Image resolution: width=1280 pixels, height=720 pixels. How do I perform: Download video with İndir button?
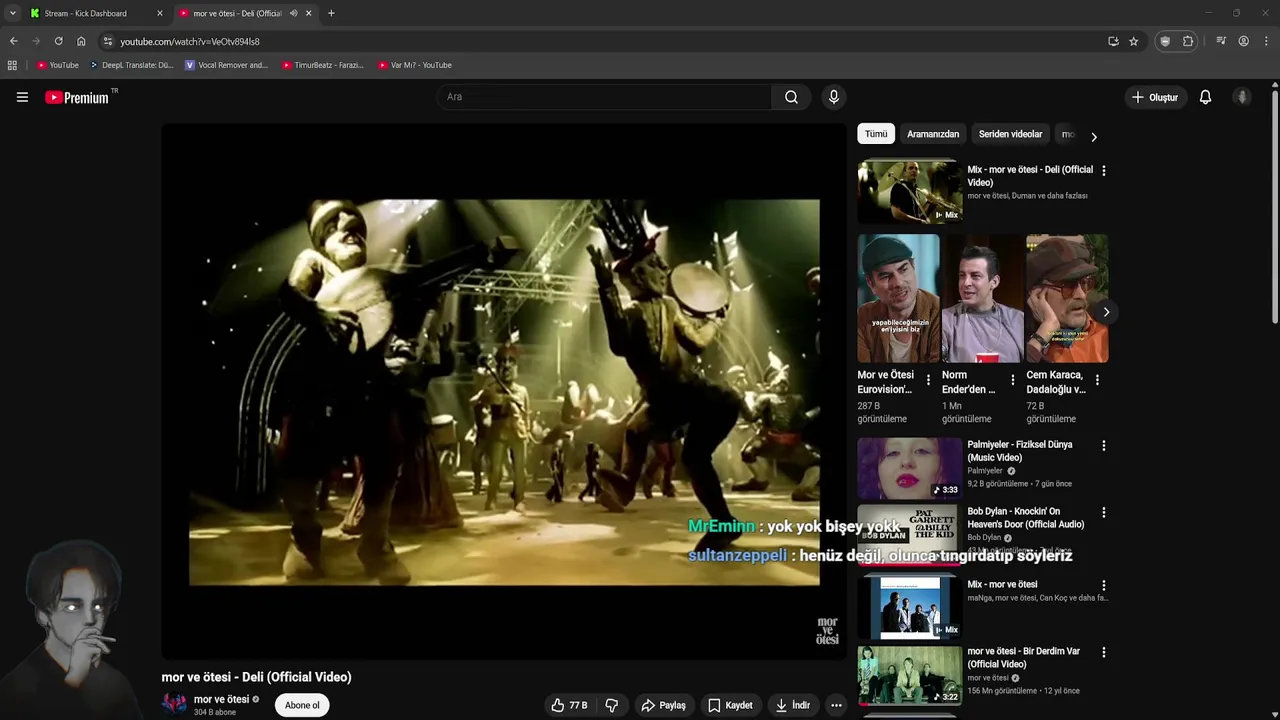tap(793, 705)
